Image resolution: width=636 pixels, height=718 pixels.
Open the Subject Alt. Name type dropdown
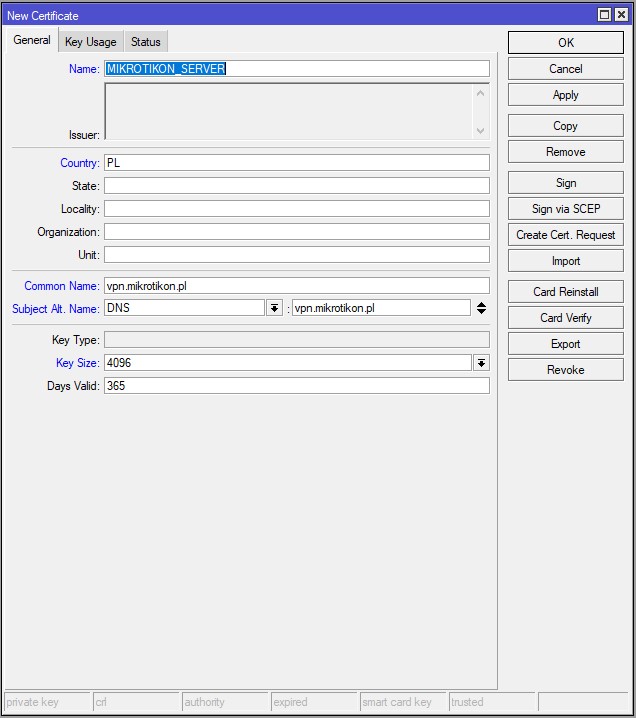coord(274,308)
